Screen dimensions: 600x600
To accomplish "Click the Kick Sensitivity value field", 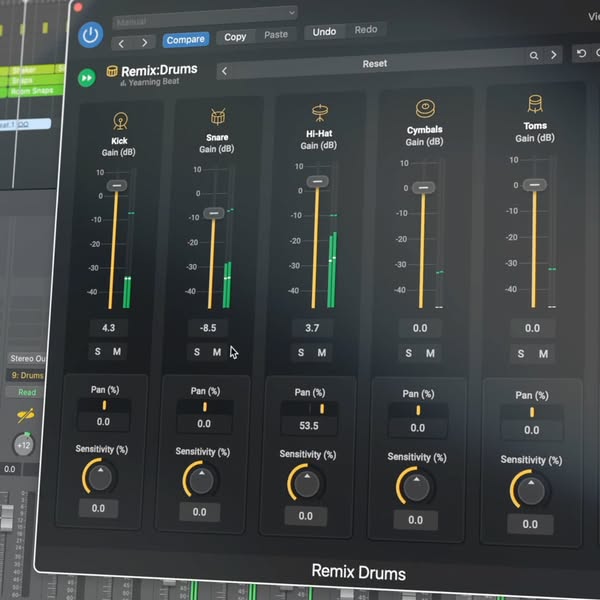I will [x=98, y=508].
